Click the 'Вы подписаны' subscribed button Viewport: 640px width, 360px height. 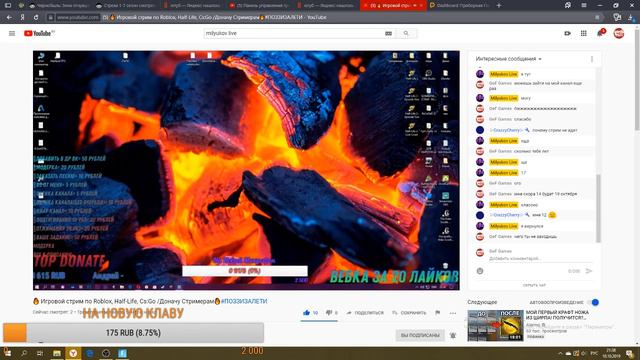pos(420,336)
